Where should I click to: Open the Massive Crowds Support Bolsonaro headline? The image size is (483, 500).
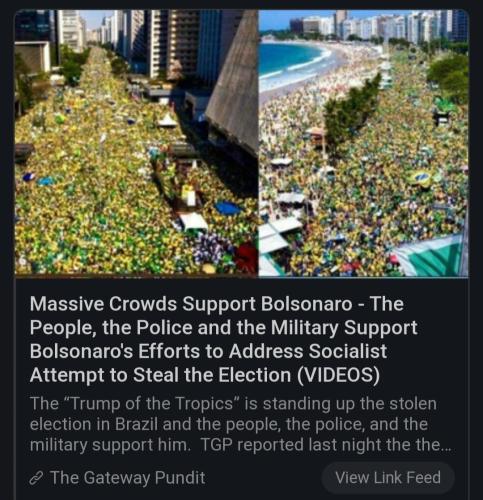[223, 339]
